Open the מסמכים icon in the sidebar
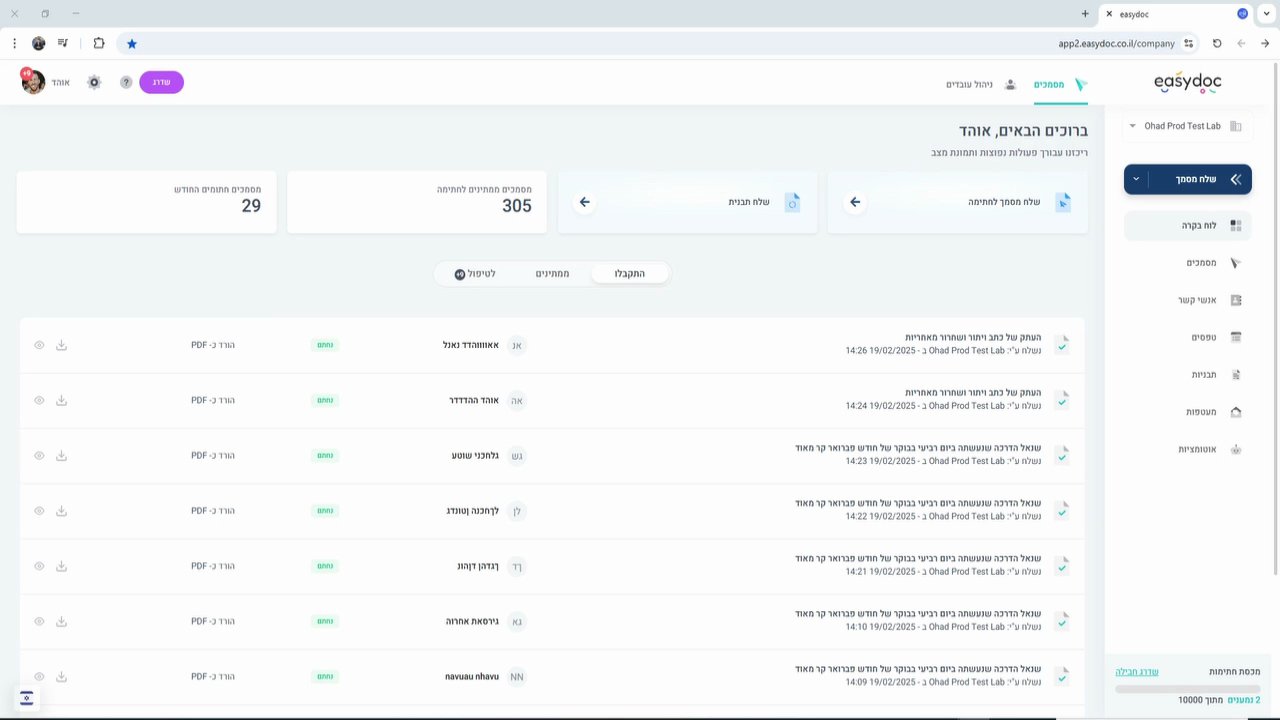This screenshot has height=720, width=1280. click(x=1236, y=263)
